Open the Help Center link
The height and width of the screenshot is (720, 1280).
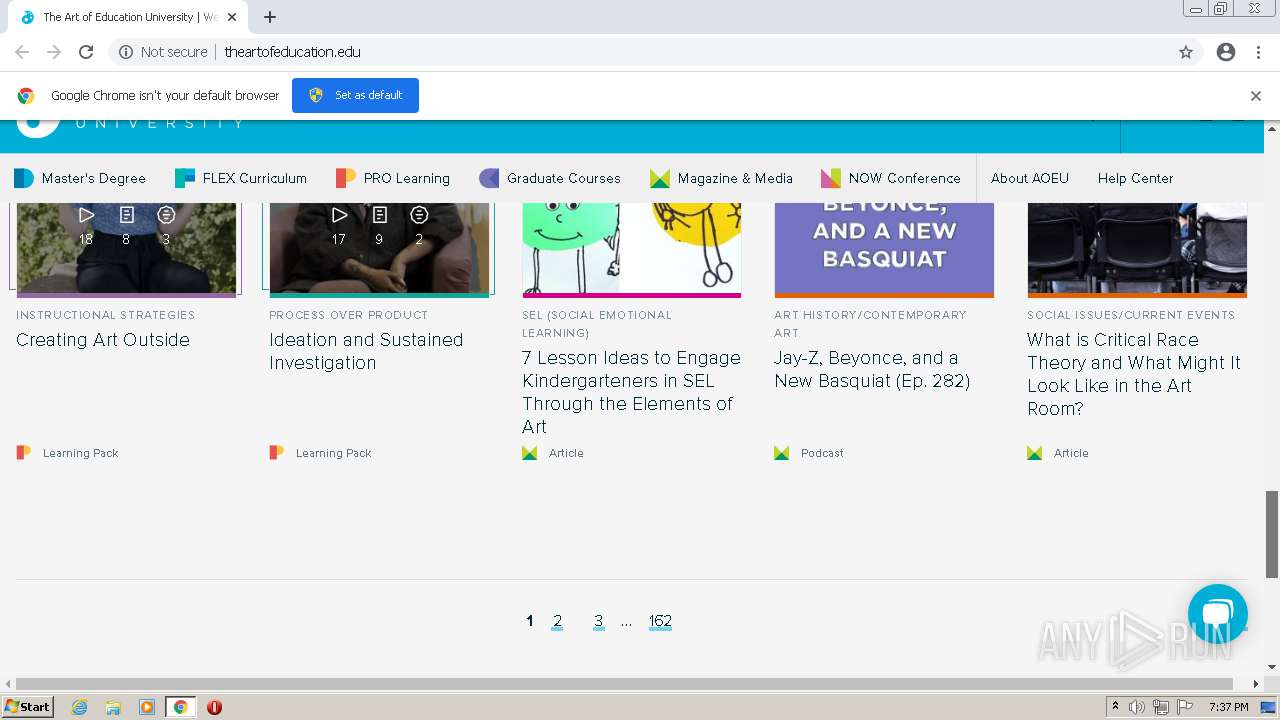point(1135,178)
